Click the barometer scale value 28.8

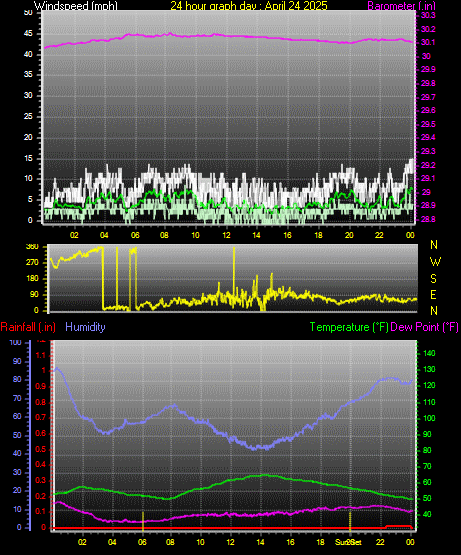tap(428, 219)
